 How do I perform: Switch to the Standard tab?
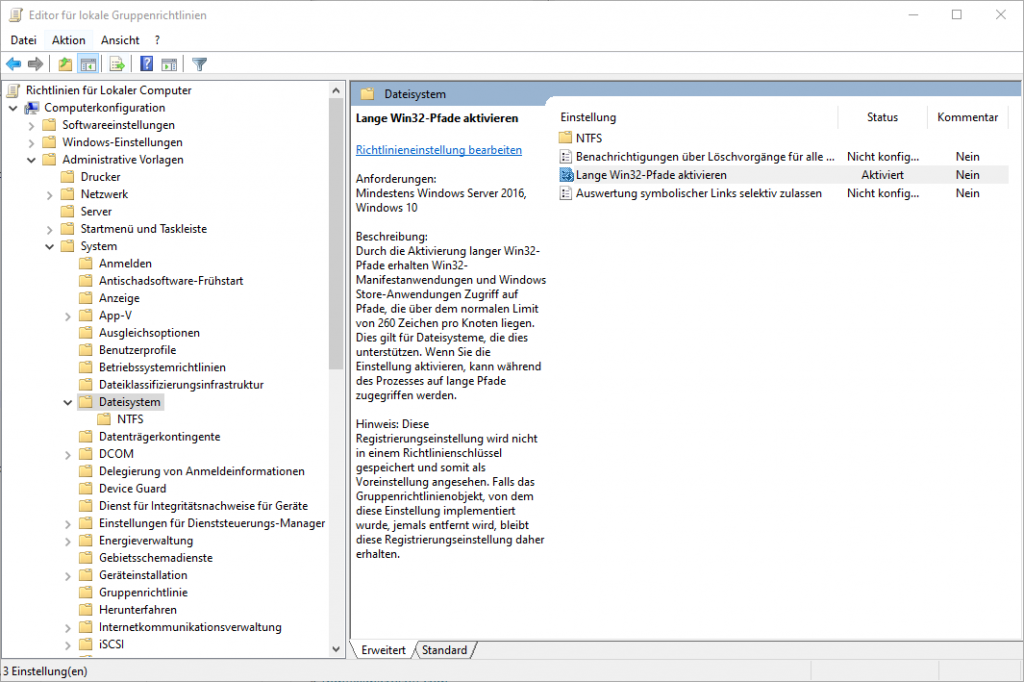[x=444, y=650]
